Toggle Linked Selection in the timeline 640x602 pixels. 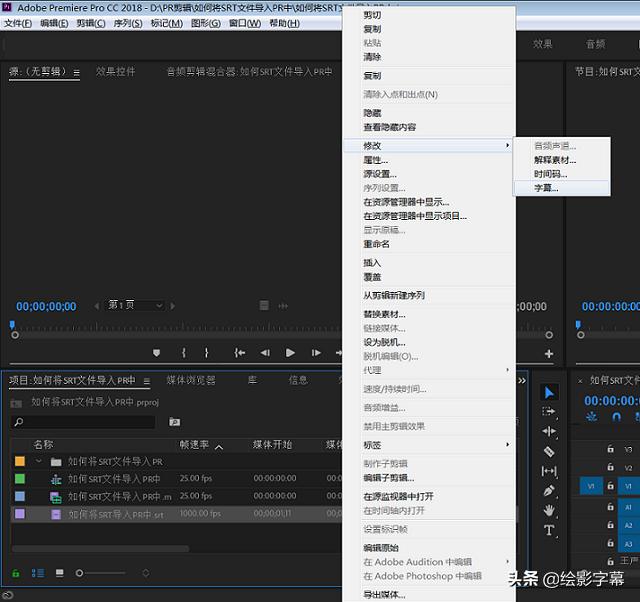coord(637,417)
